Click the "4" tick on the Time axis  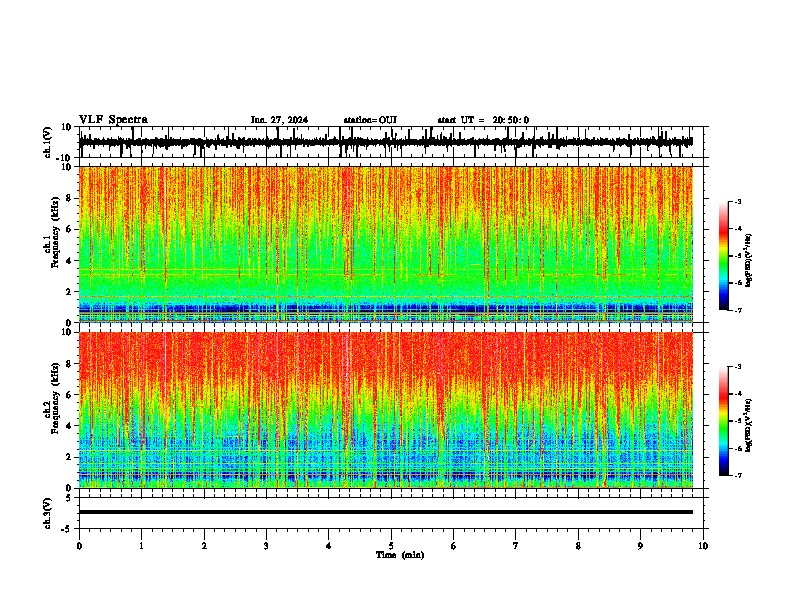[x=329, y=546]
